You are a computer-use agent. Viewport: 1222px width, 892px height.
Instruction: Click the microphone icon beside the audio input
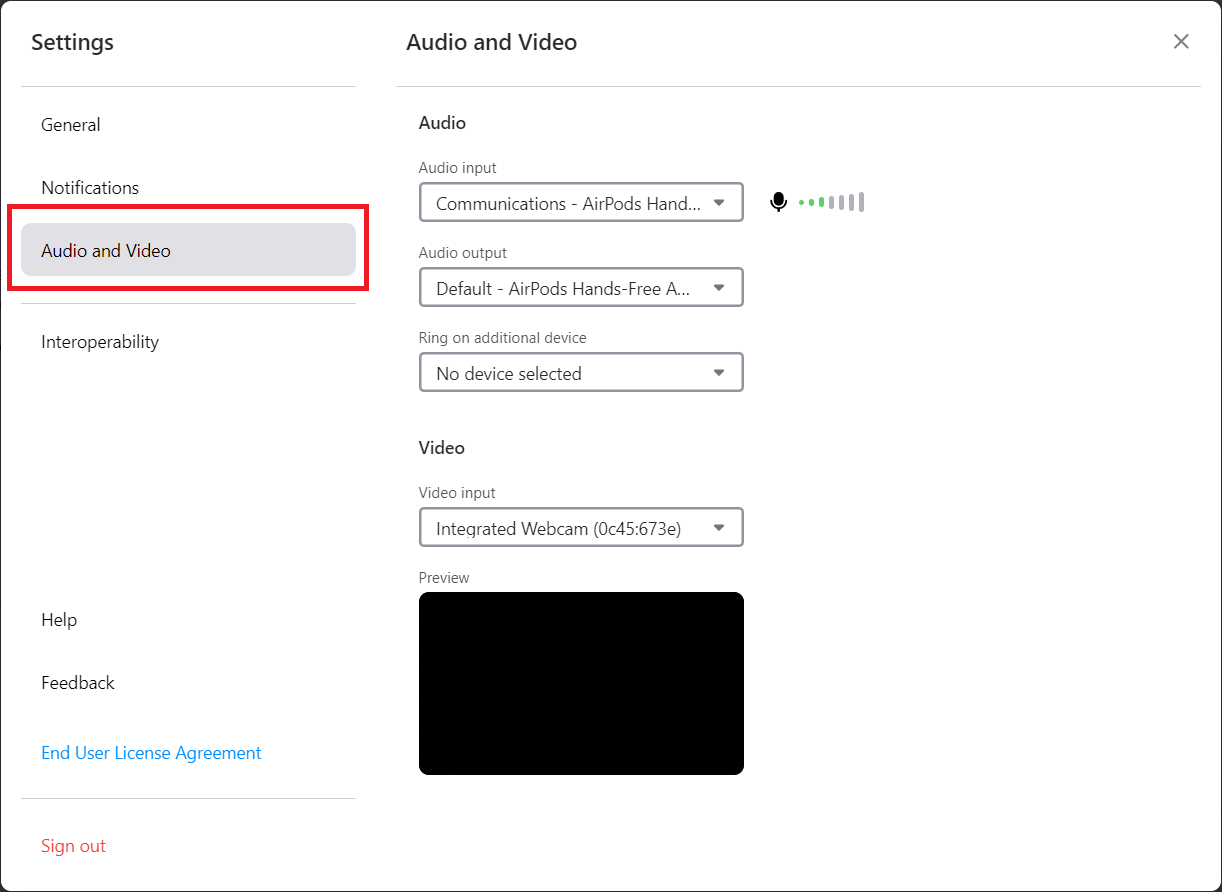[779, 202]
